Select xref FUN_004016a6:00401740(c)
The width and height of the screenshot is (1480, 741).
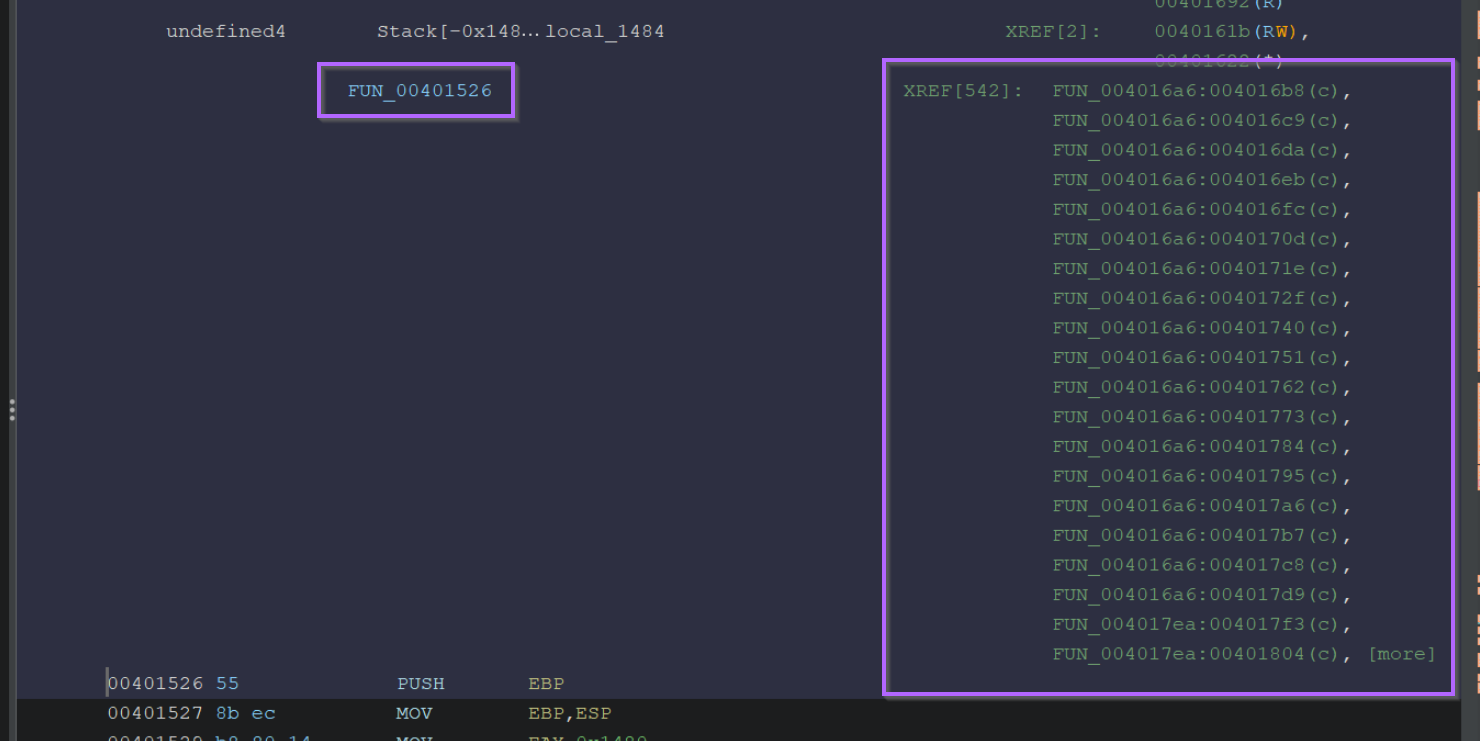coord(1198,328)
